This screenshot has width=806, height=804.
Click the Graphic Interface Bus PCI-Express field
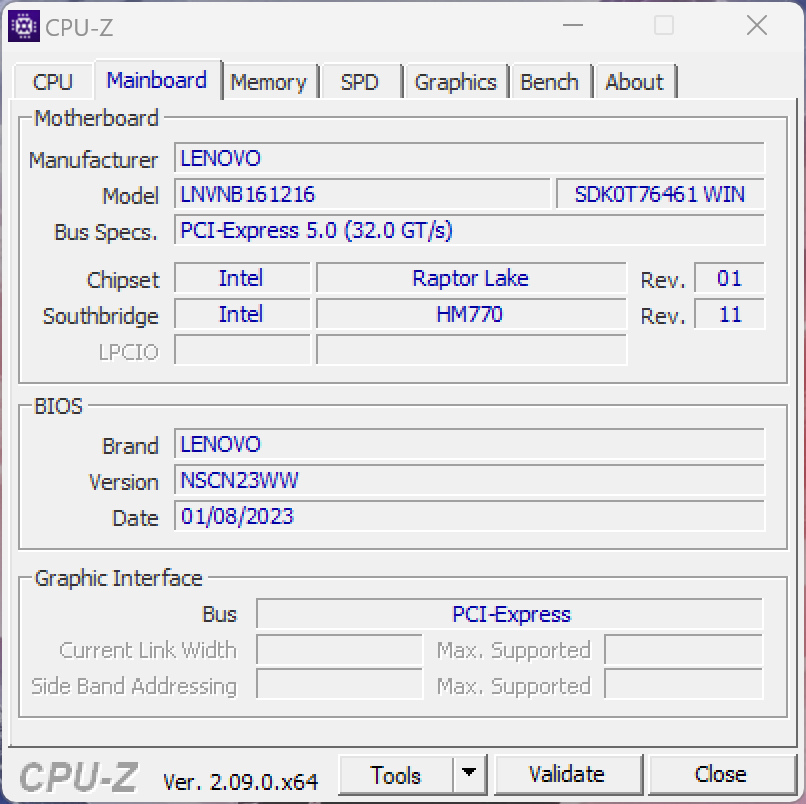(x=509, y=614)
